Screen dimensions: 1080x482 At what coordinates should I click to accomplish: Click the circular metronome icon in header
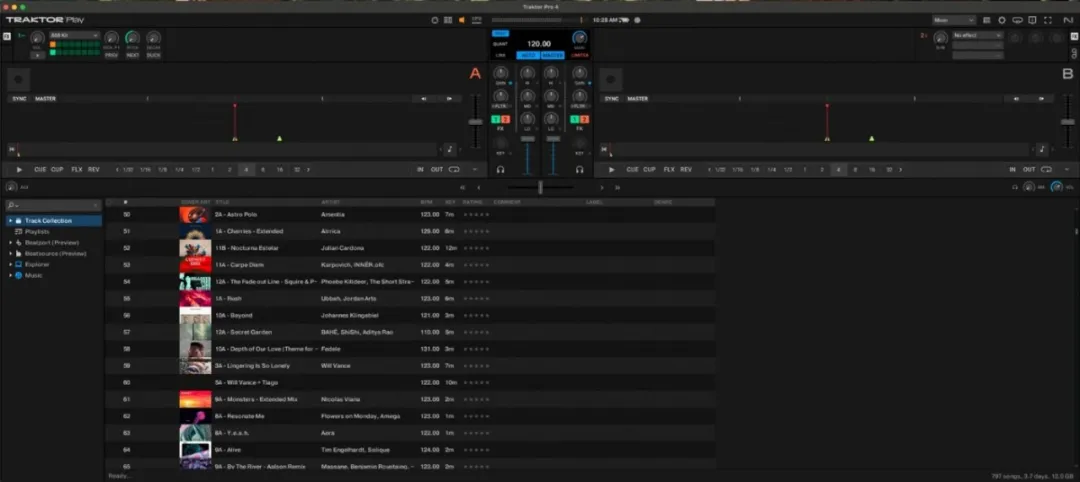pyautogui.click(x=435, y=20)
